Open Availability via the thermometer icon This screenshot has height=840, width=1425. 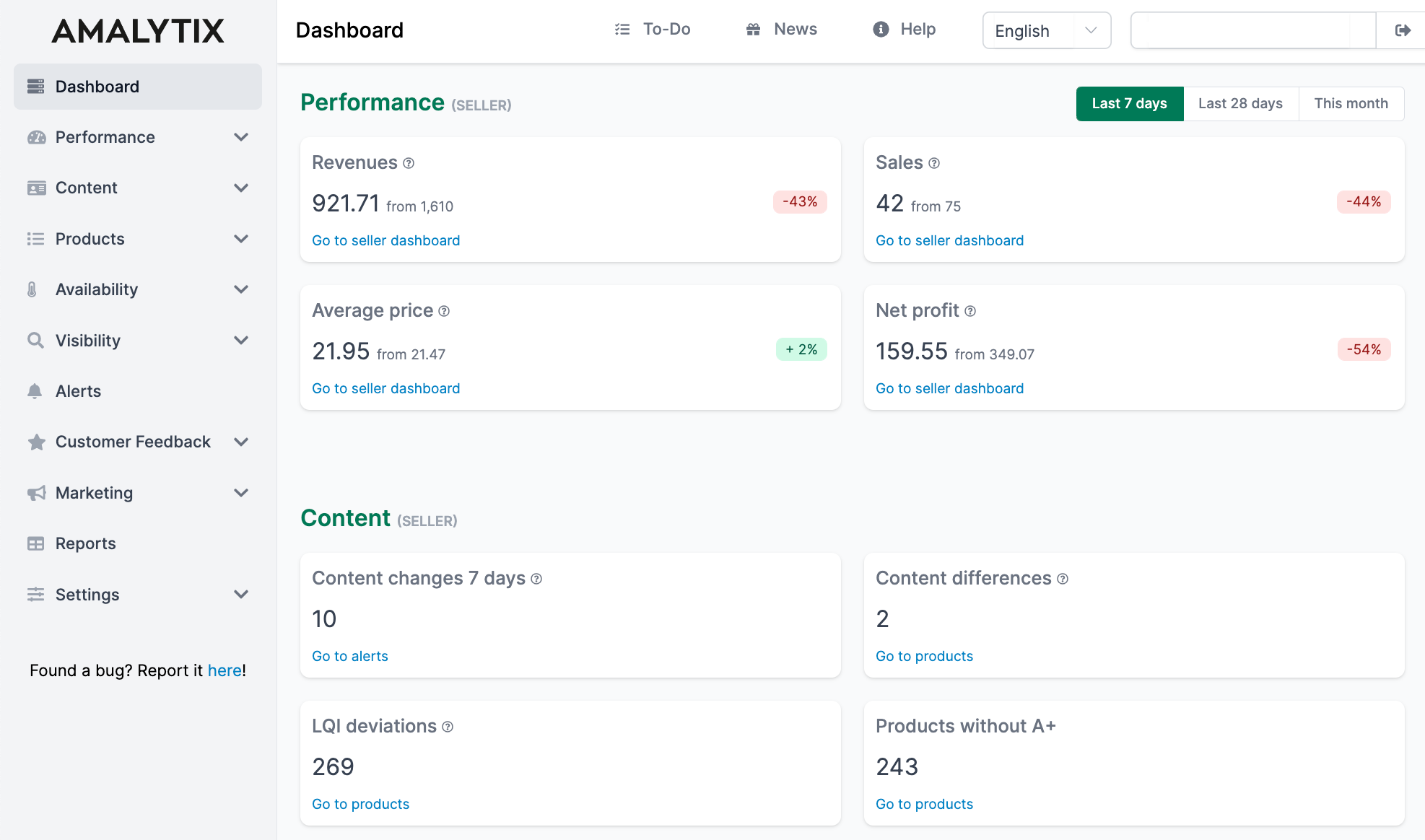tap(36, 289)
